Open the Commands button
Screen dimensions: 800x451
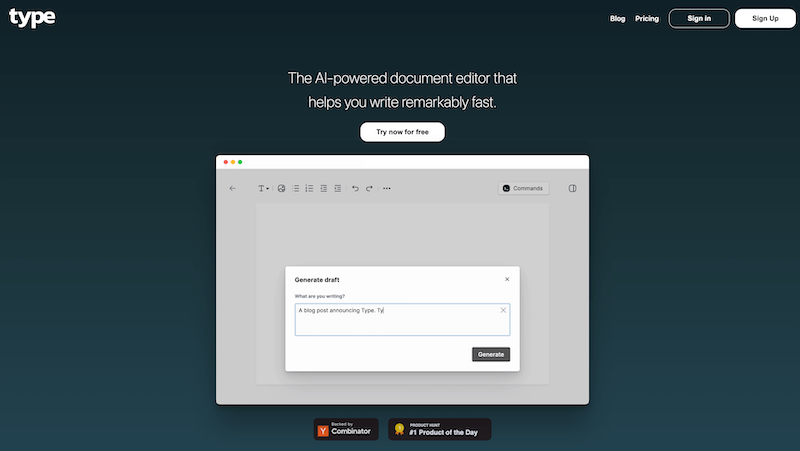pyautogui.click(x=523, y=188)
